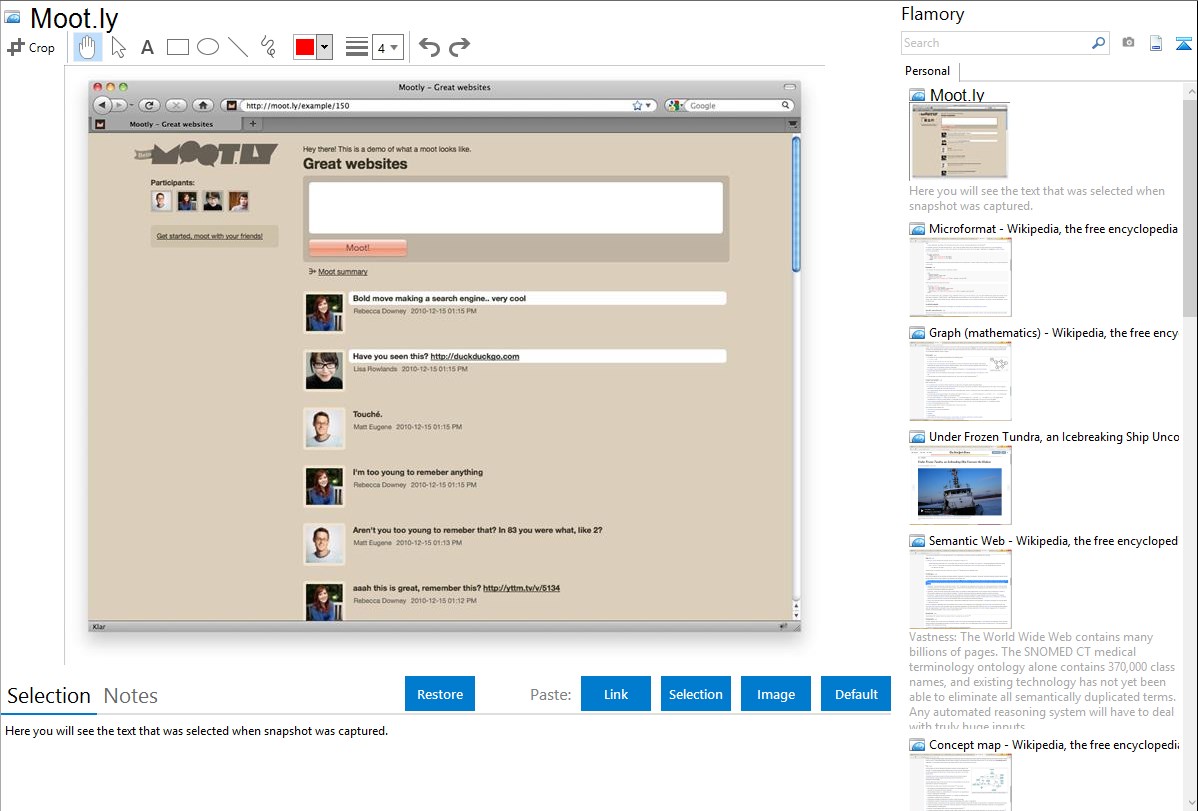
Task: Click the Flamory search field
Action: (x=996, y=43)
